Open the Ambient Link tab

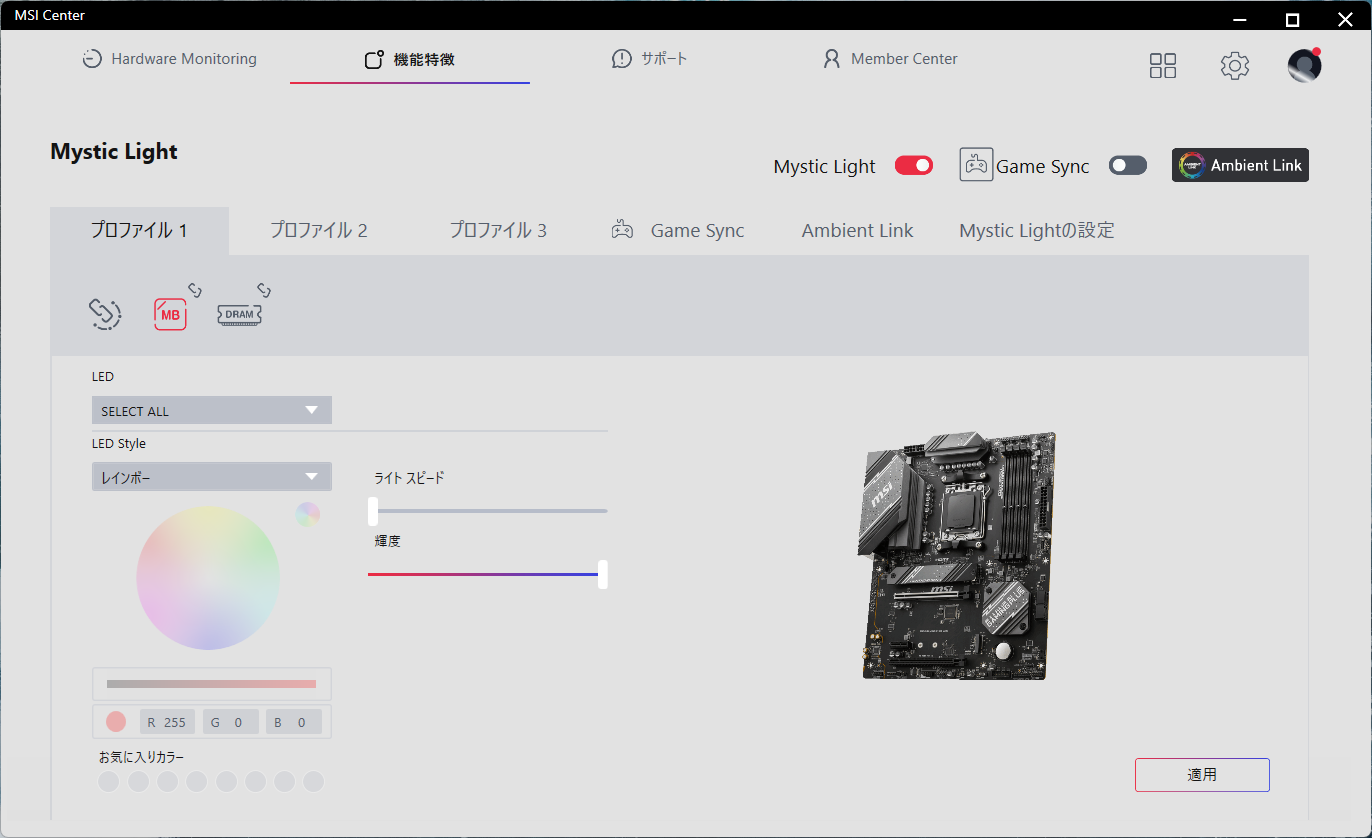click(x=858, y=231)
